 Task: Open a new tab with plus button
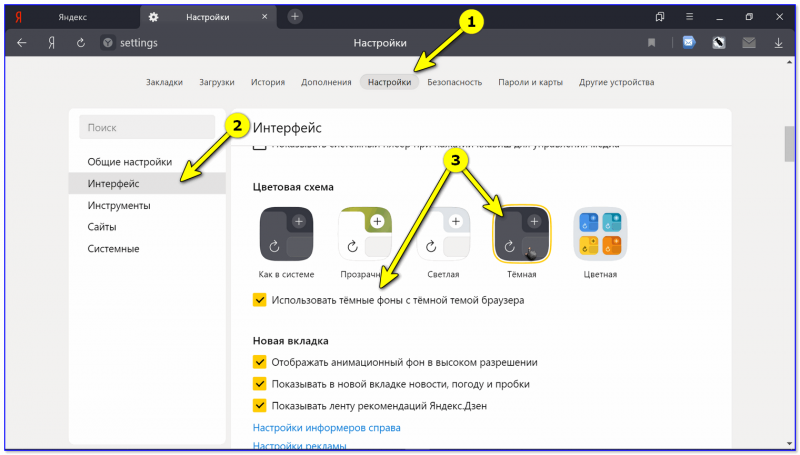294,17
